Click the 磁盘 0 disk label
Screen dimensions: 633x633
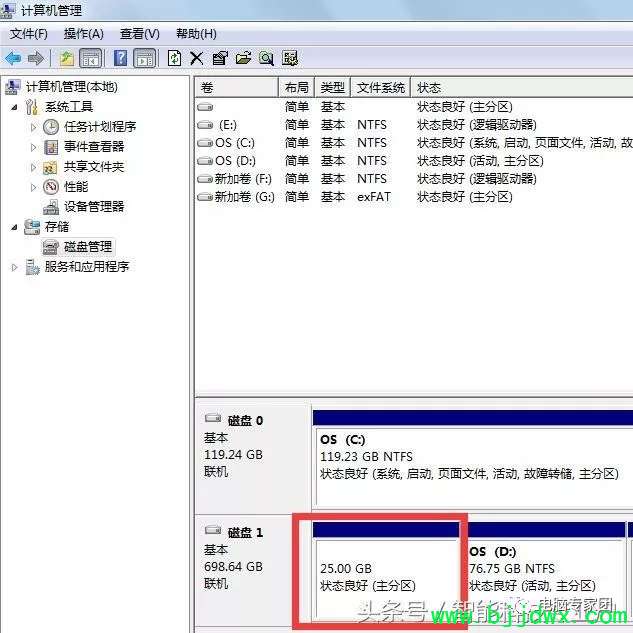245,421
